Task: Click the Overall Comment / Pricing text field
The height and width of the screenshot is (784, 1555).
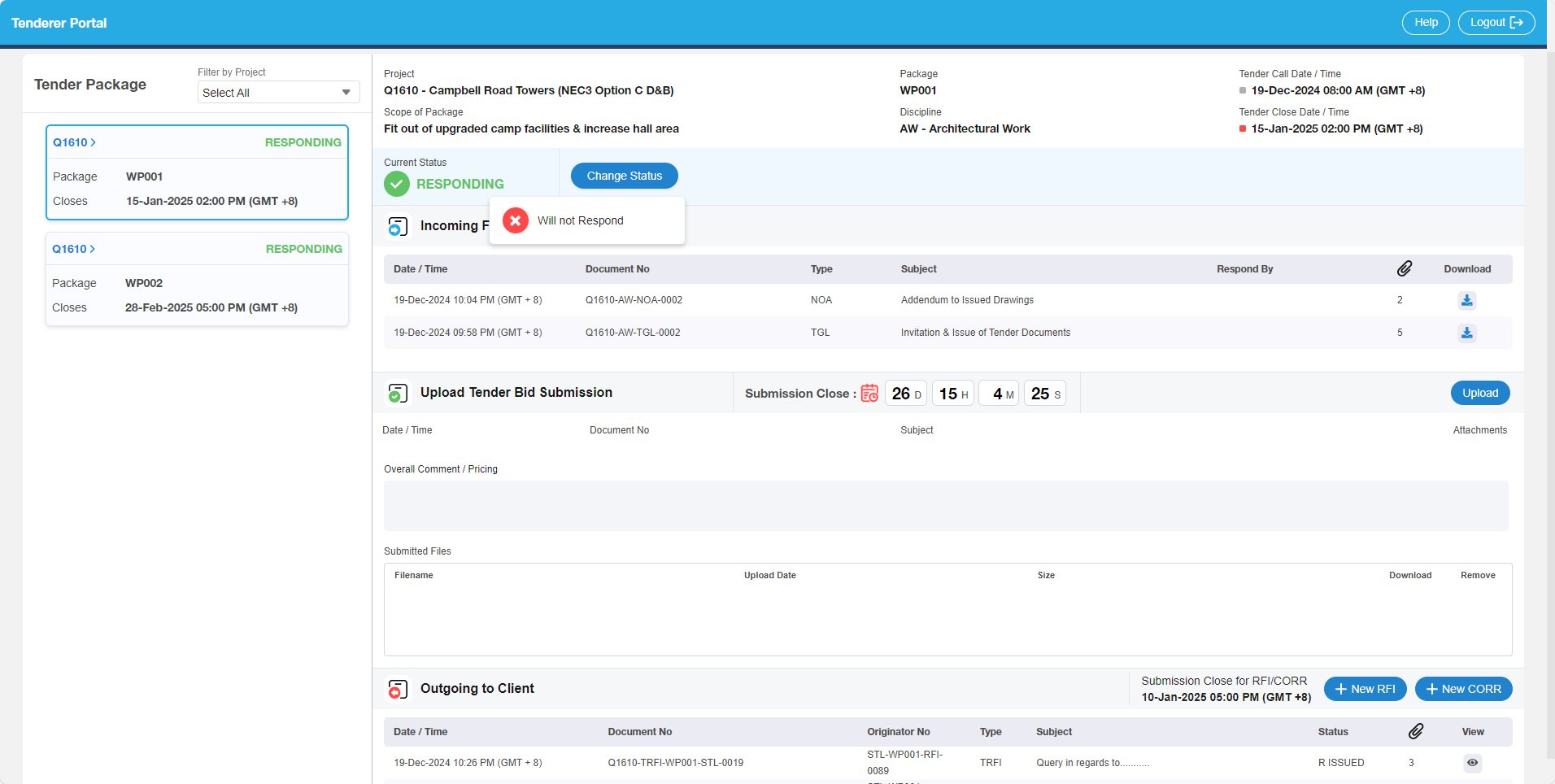Action: tap(946, 506)
